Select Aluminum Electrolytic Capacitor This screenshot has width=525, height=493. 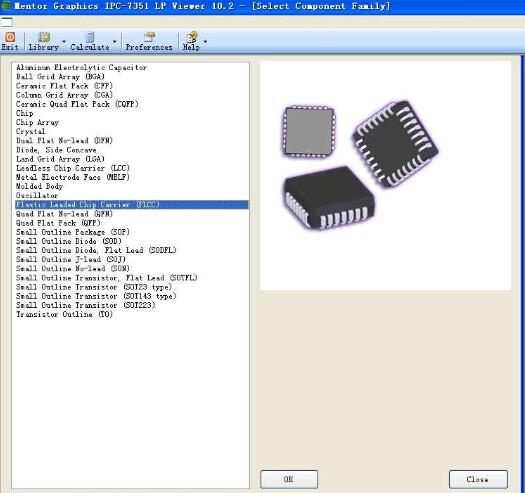(x=81, y=67)
